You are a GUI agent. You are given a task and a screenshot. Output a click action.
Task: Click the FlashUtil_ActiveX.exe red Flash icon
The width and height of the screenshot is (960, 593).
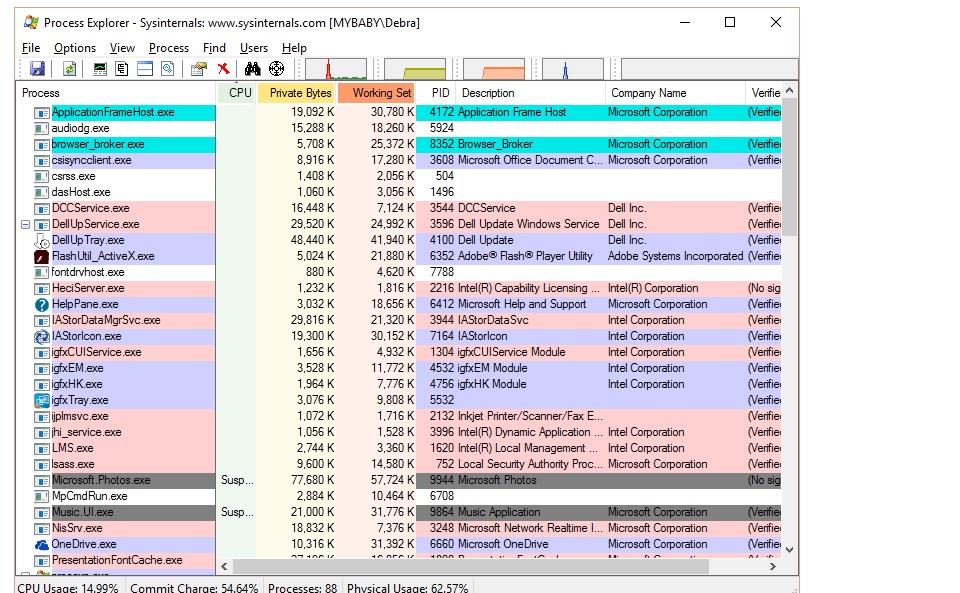42,256
